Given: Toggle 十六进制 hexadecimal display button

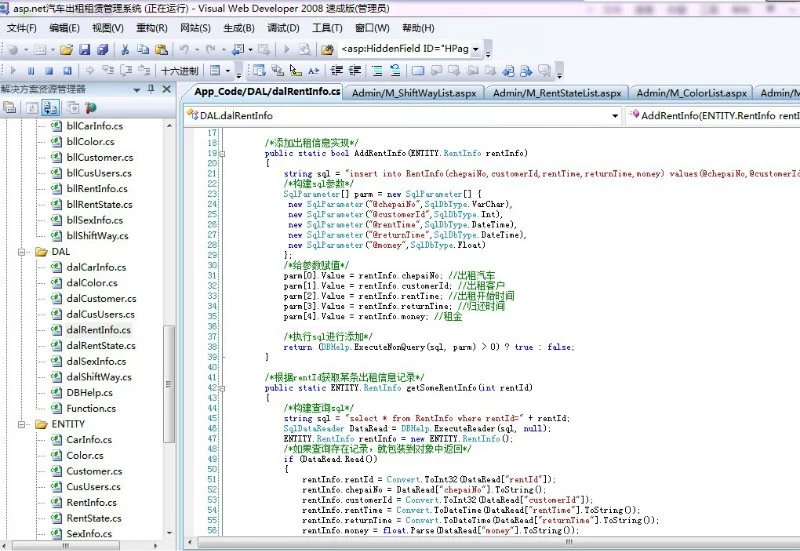Looking at the screenshot, I should [x=180, y=70].
